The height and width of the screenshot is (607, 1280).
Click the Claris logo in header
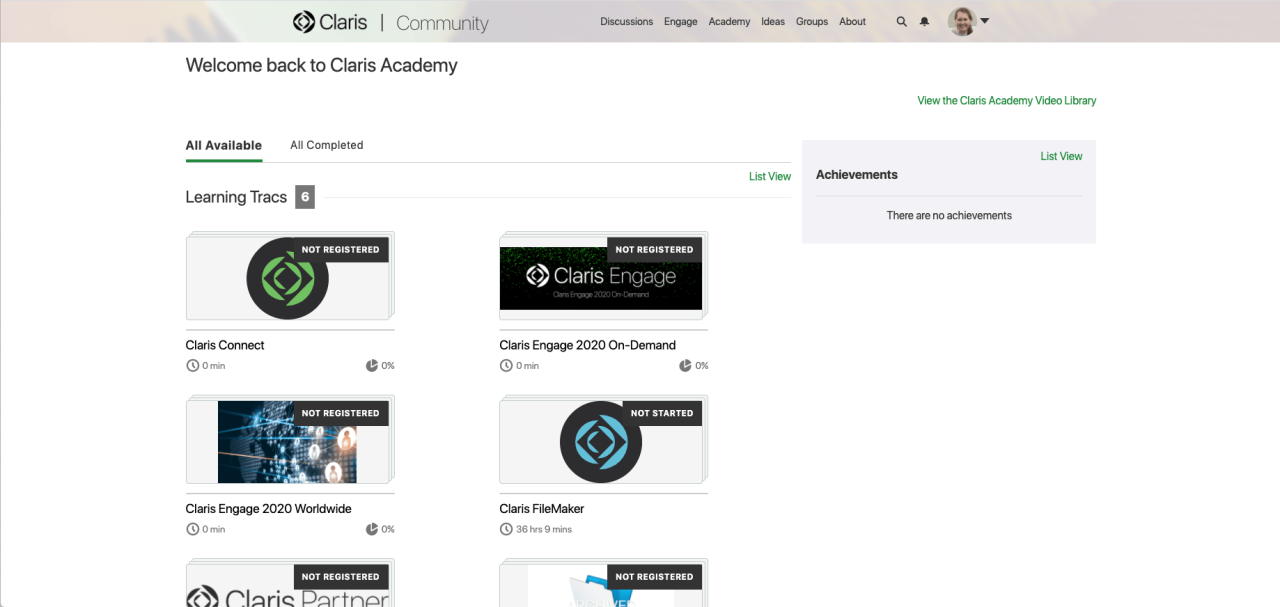point(330,21)
